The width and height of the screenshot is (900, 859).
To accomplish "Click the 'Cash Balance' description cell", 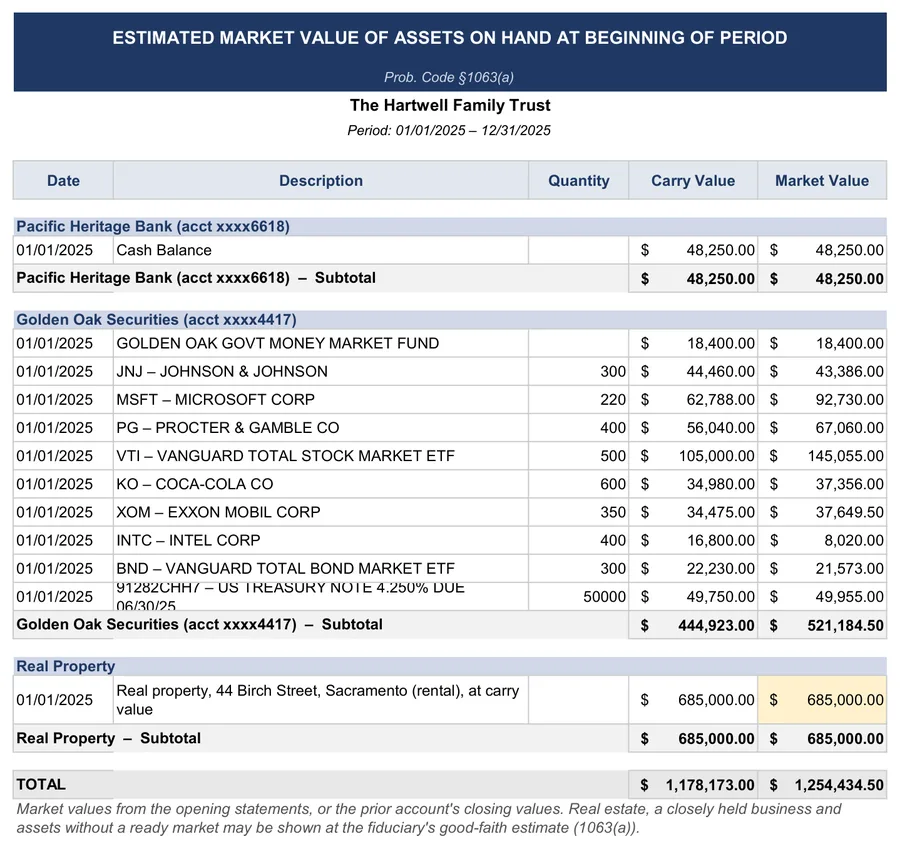I will 321,250.
